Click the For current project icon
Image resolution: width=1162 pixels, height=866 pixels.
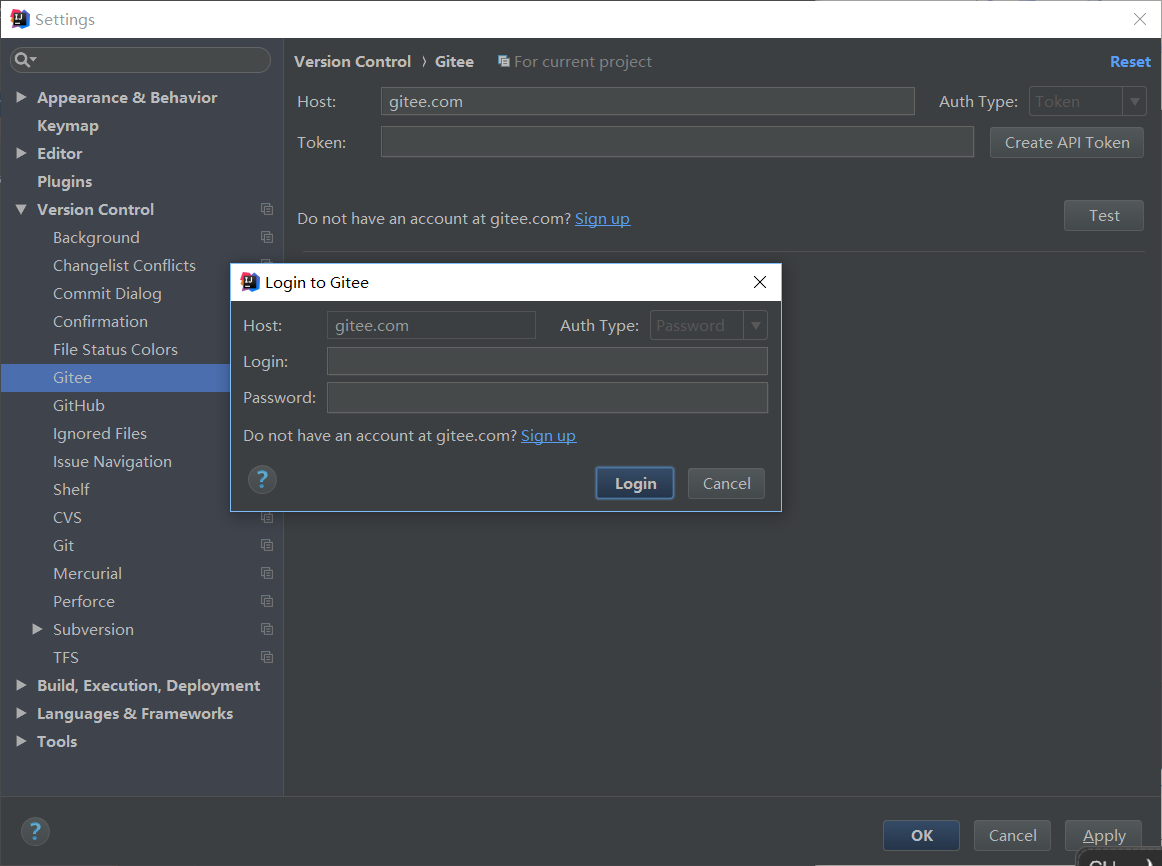[504, 61]
